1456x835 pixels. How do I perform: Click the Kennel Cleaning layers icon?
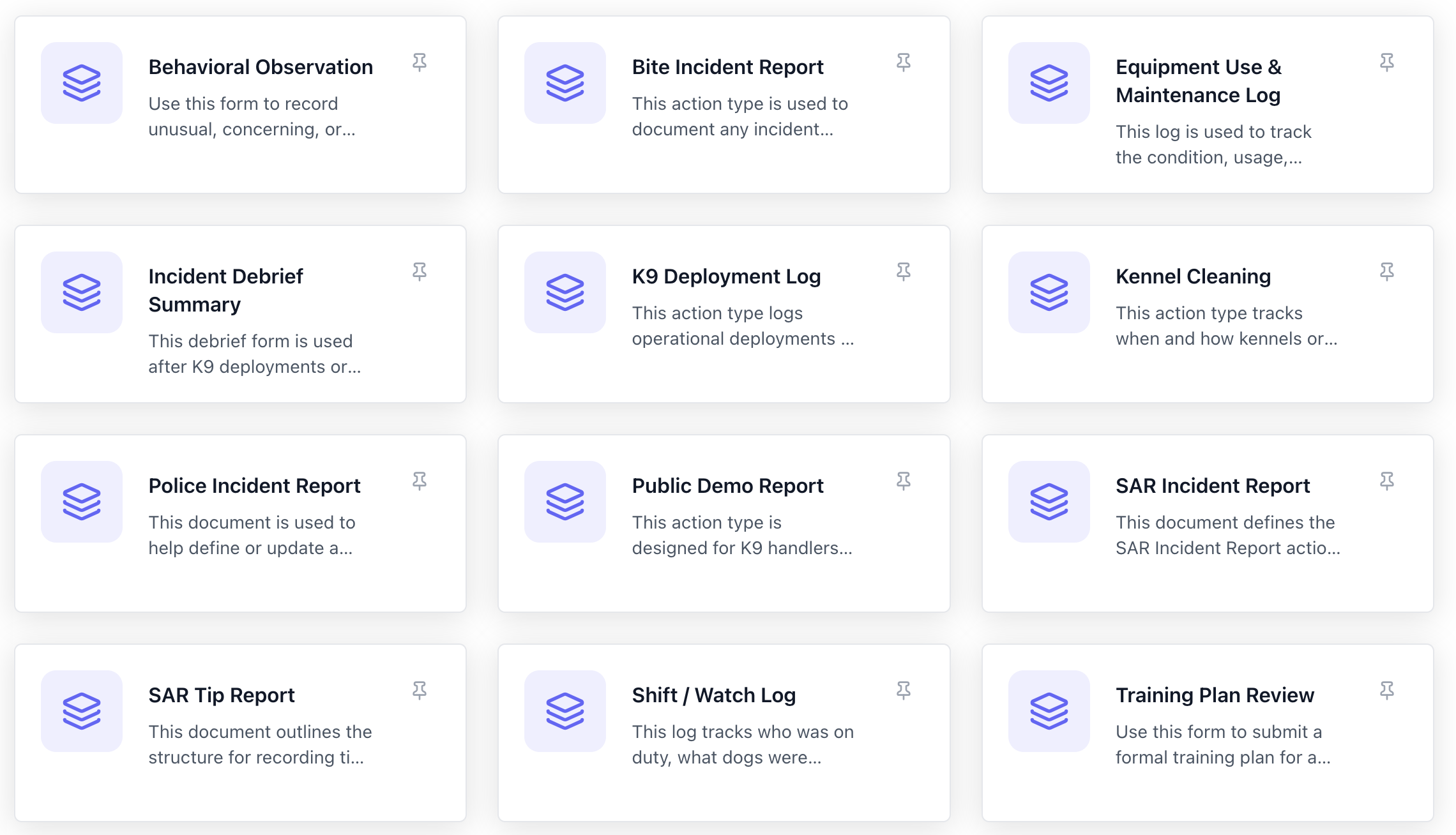pyautogui.click(x=1049, y=292)
